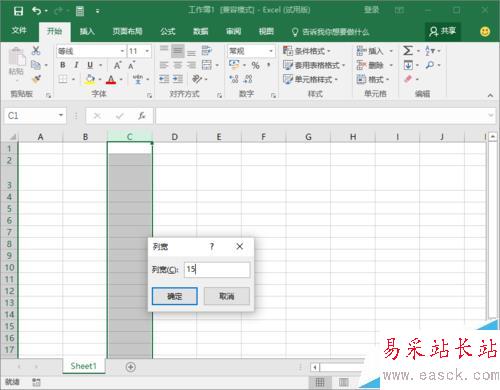This screenshot has width=500, height=390.
Task: Click the Sort and Filter icon
Action: (430, 51)
